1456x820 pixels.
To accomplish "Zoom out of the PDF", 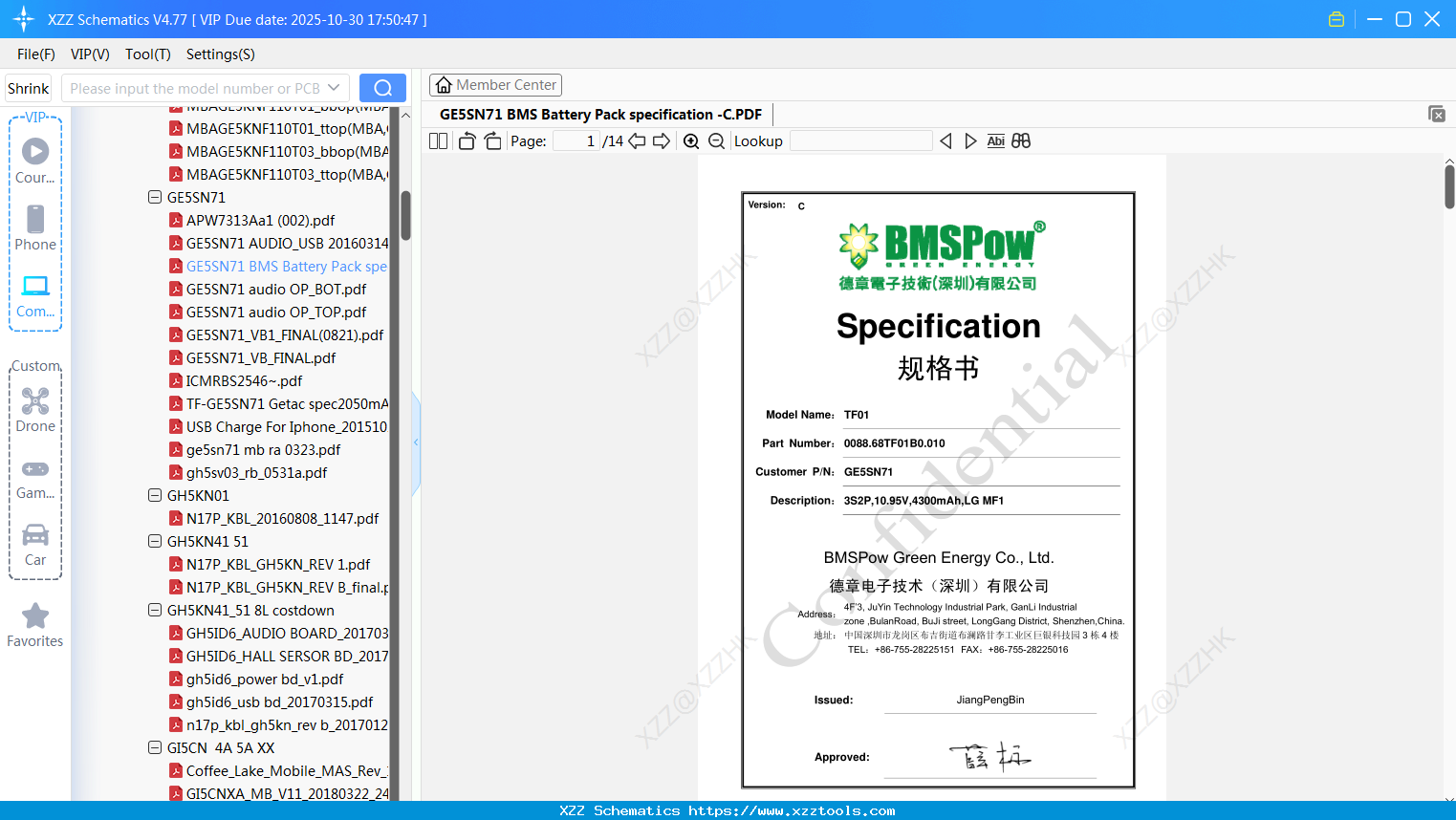I will pos(717,141).
